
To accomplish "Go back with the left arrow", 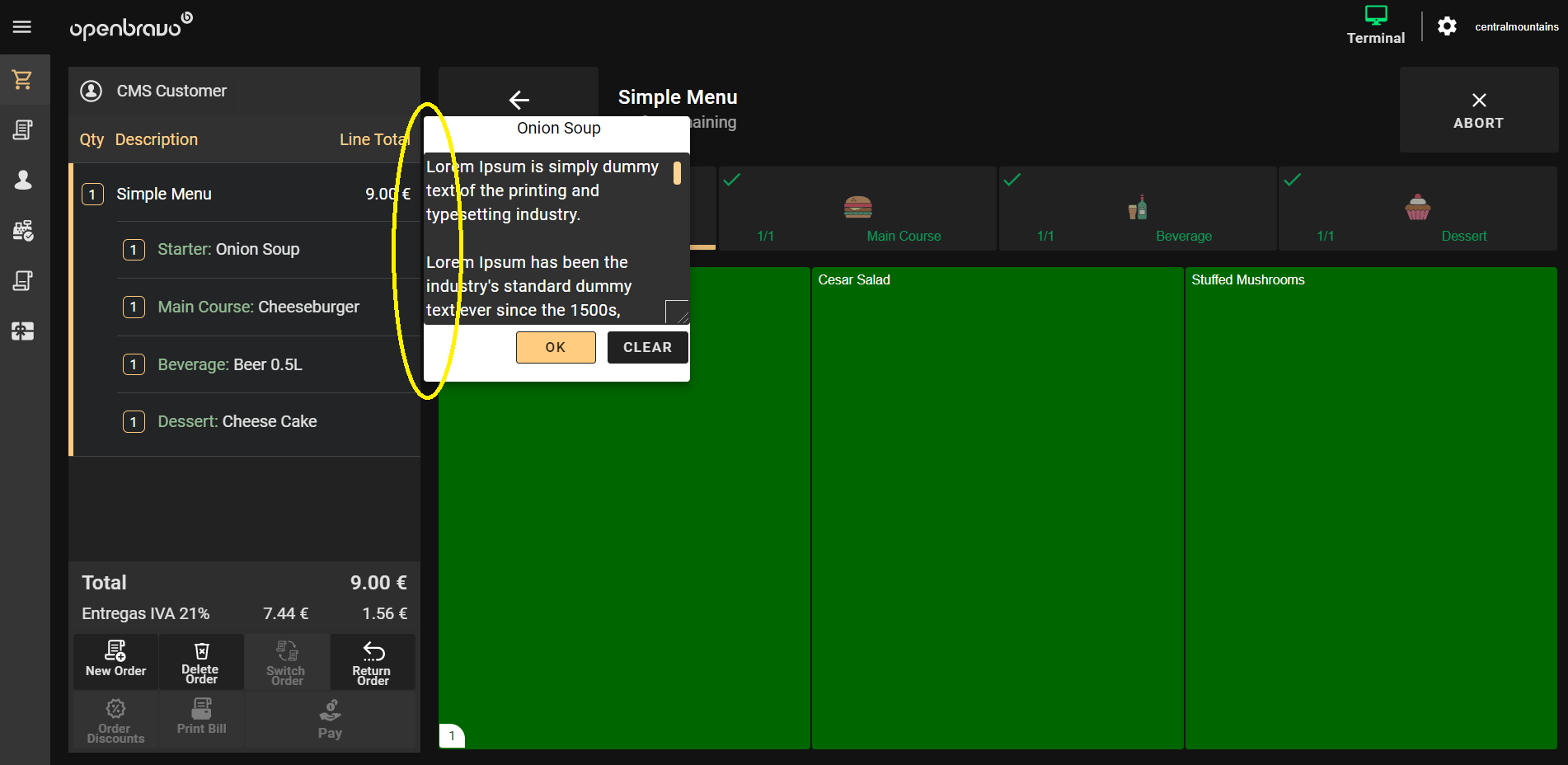I will click(x=519, y=100).
